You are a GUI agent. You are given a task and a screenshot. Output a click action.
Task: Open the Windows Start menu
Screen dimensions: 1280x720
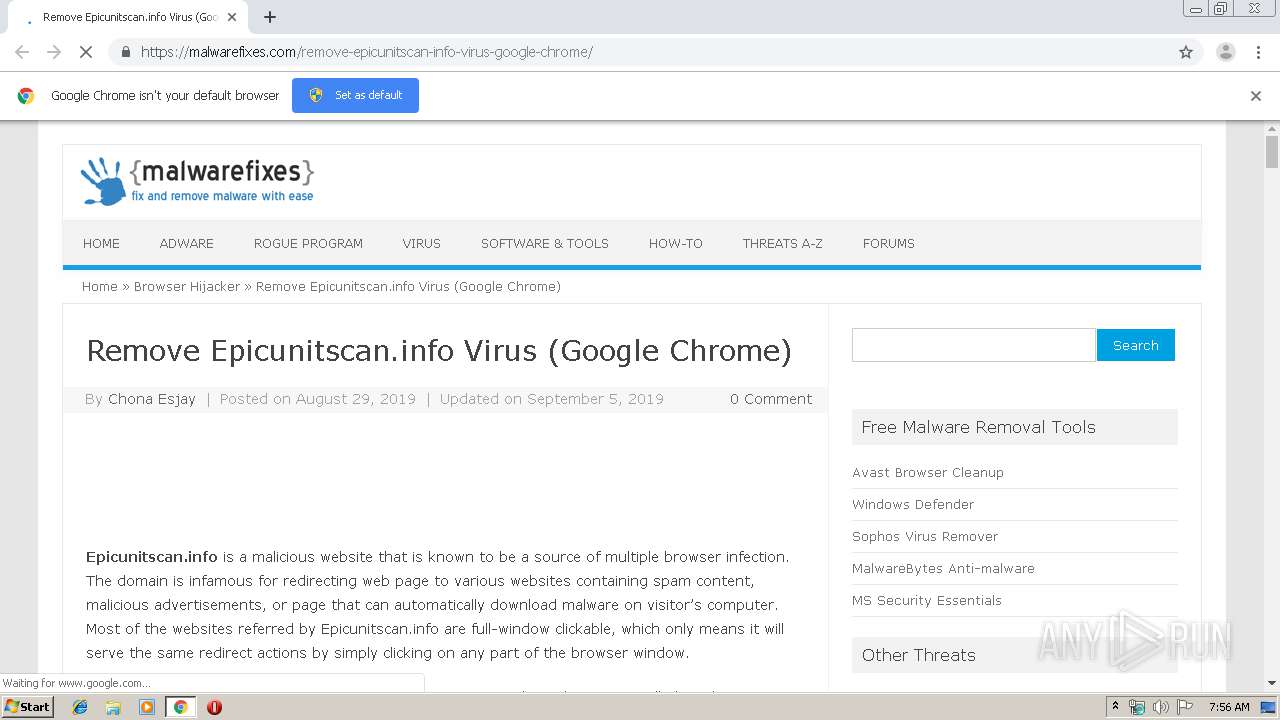click(x=27, y=707)
